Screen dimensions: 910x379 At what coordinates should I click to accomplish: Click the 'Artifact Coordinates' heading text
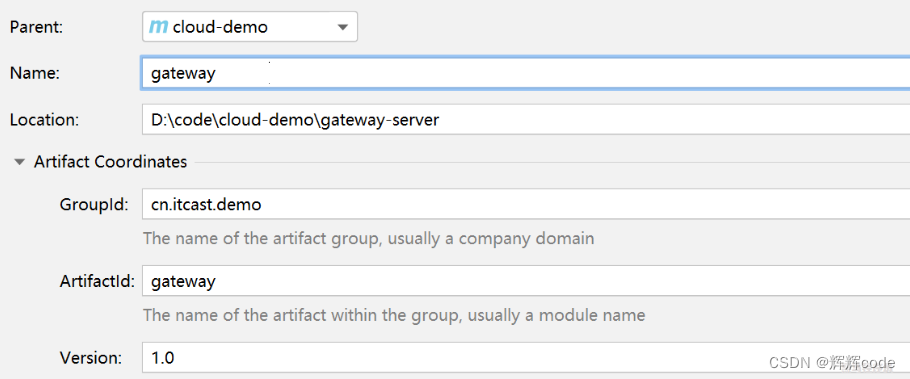(x=110, y=161)
